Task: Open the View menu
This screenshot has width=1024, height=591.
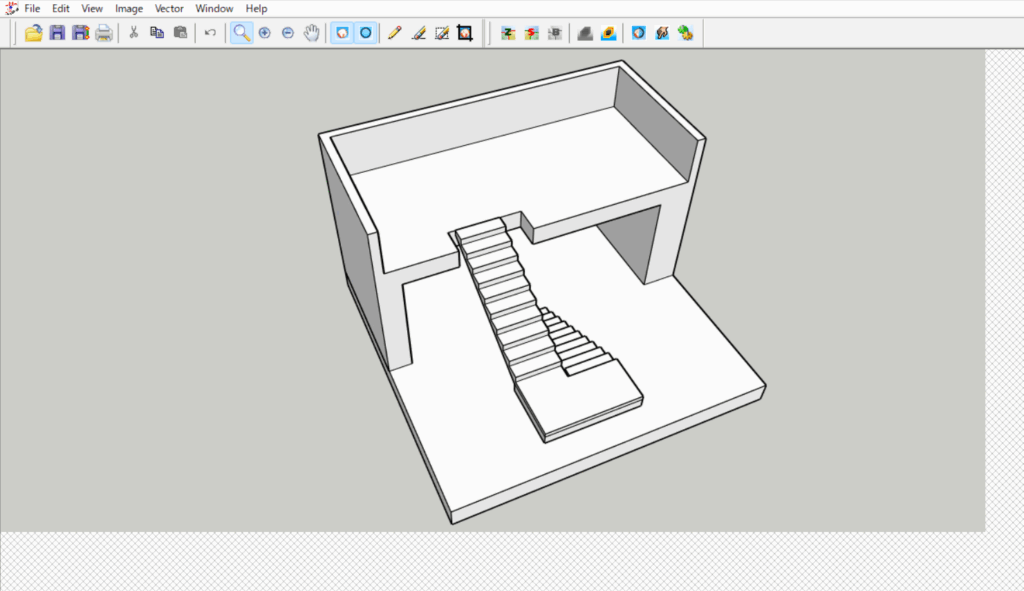Action: (x=92, y=8)
